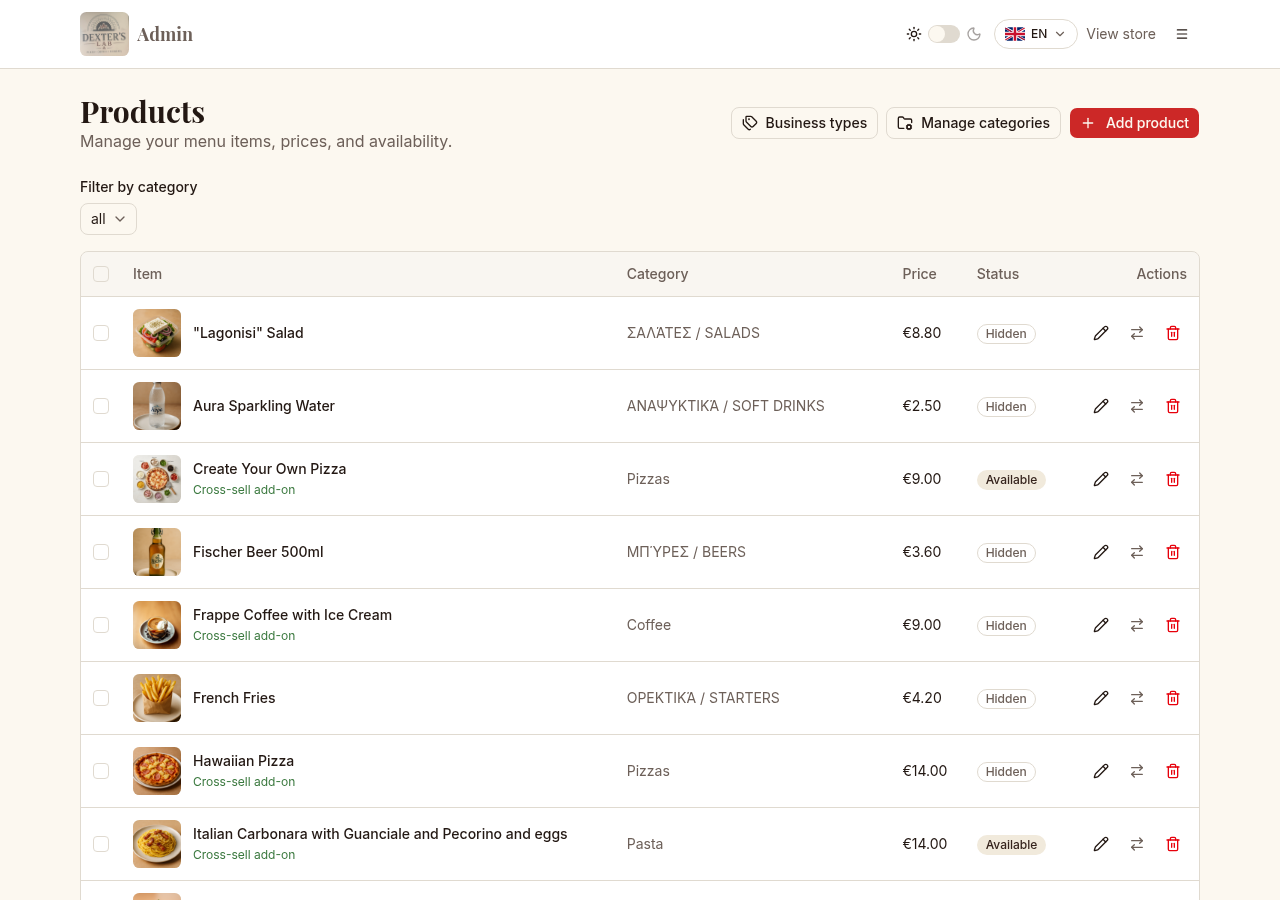The height and width of the screenshot is (900, 1280).
Task: Edit the Italian Carbonara product
Action: click(x=1101, y=844)
